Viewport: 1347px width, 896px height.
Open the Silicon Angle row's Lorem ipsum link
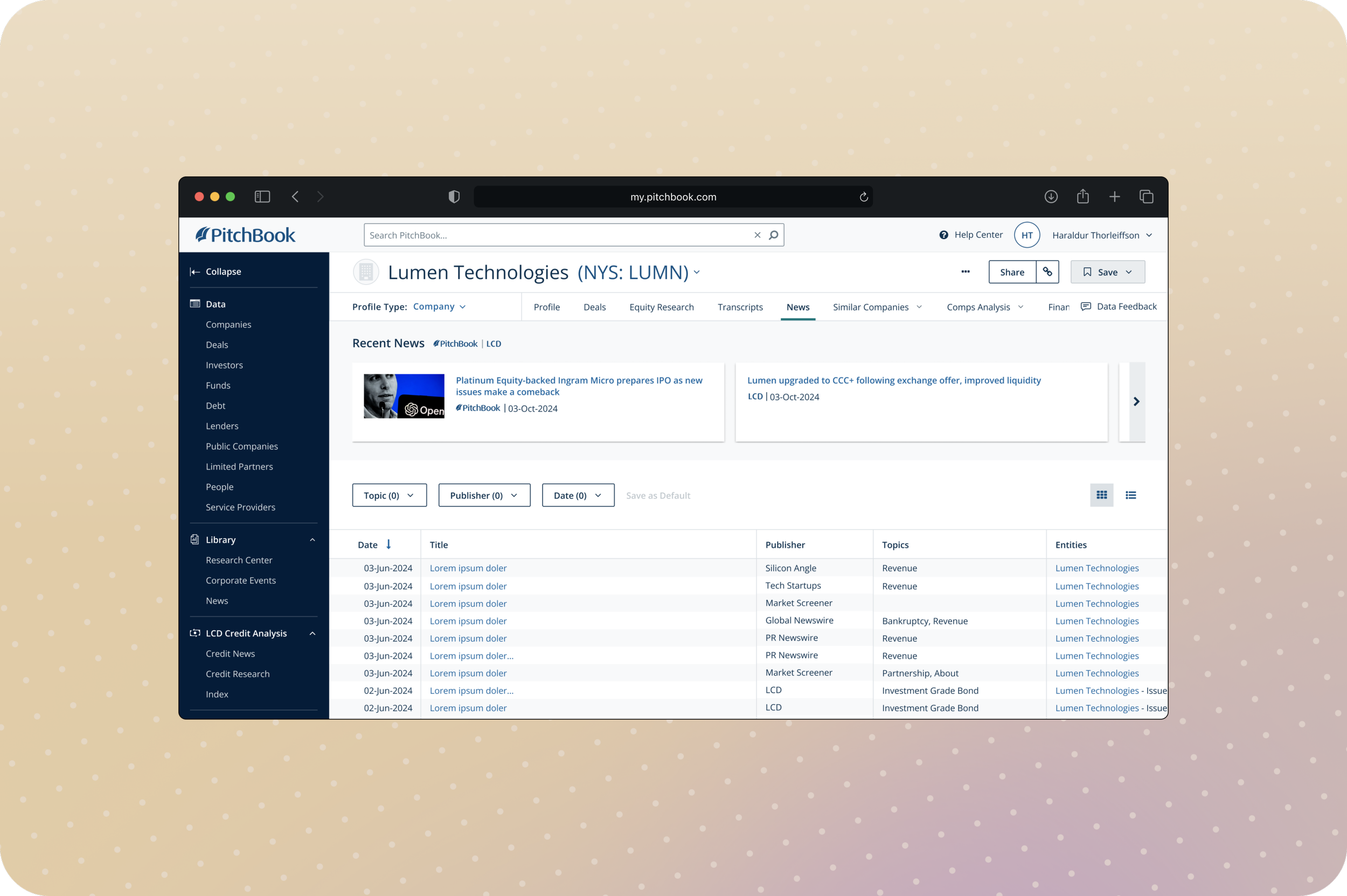(x=468, y=567)
